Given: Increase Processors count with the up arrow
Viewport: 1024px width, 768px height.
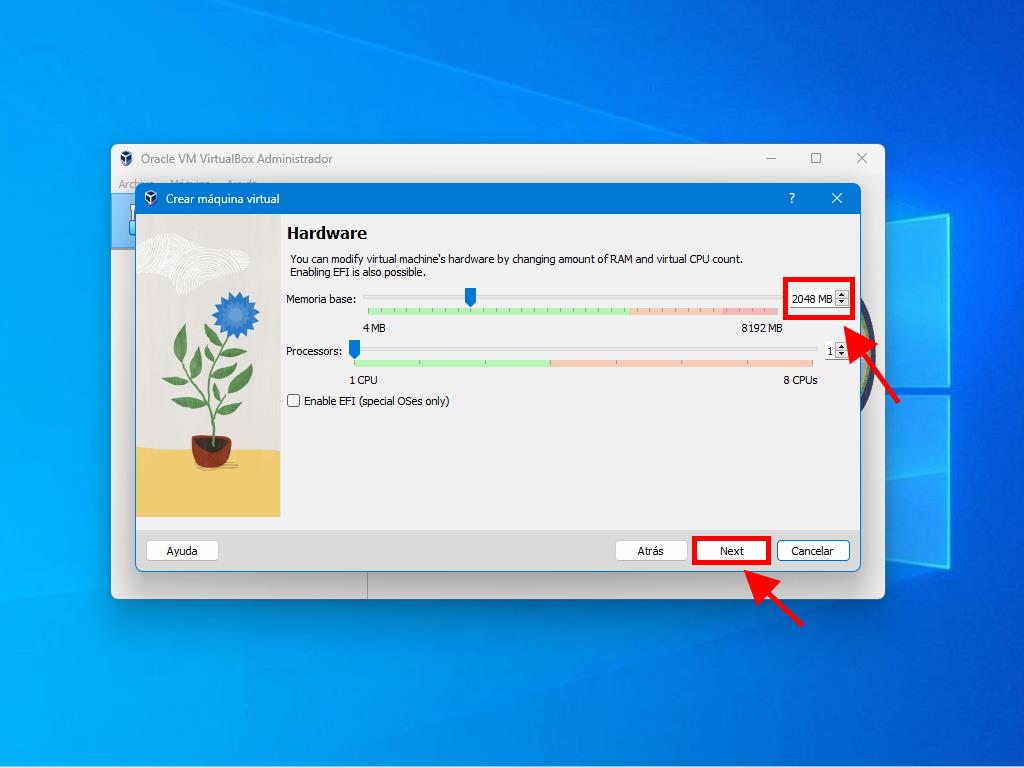Looking at the screenshot, I should pyautogui.click(x=841, y=347).
